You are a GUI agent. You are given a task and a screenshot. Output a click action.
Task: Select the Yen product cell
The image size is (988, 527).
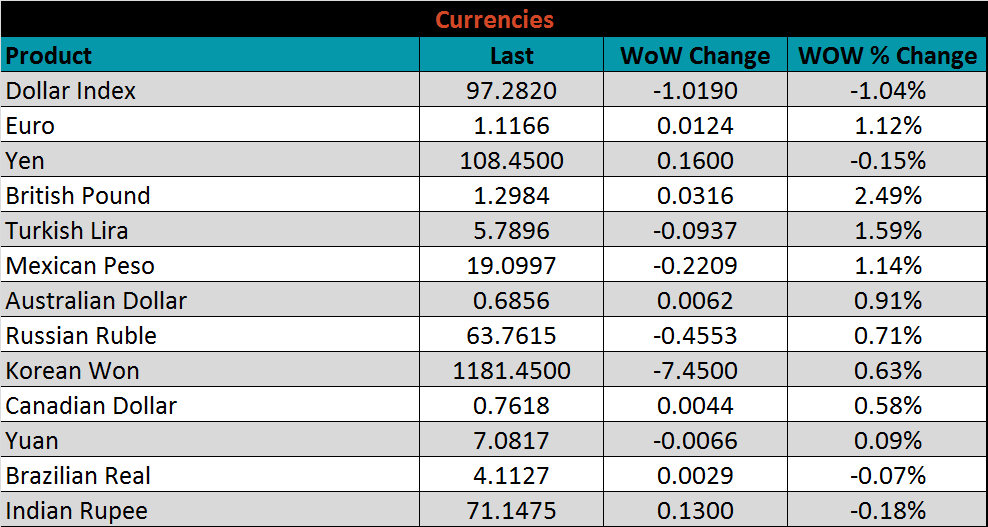click(25, 161)
